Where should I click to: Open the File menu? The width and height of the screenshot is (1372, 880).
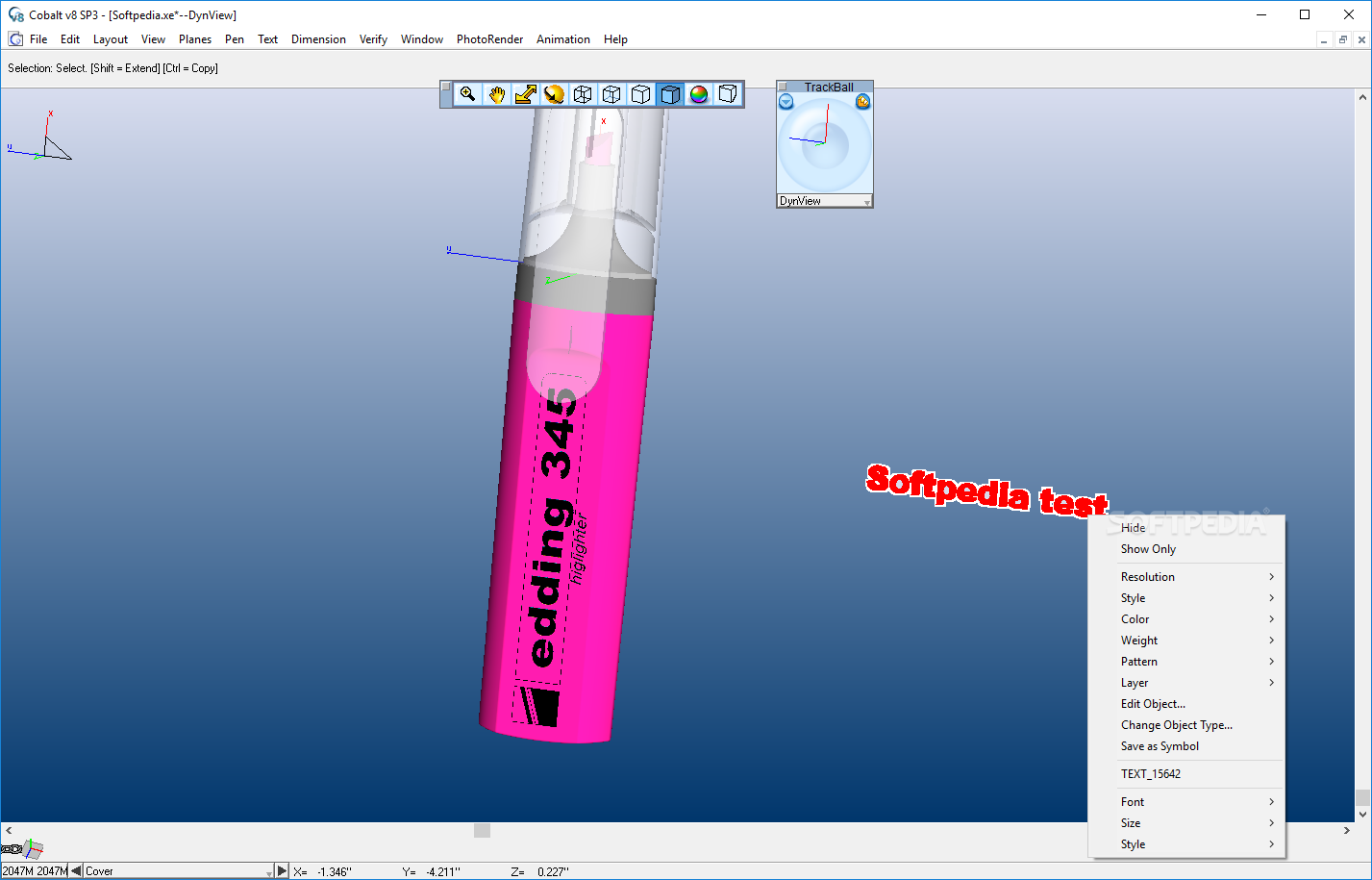38,39
